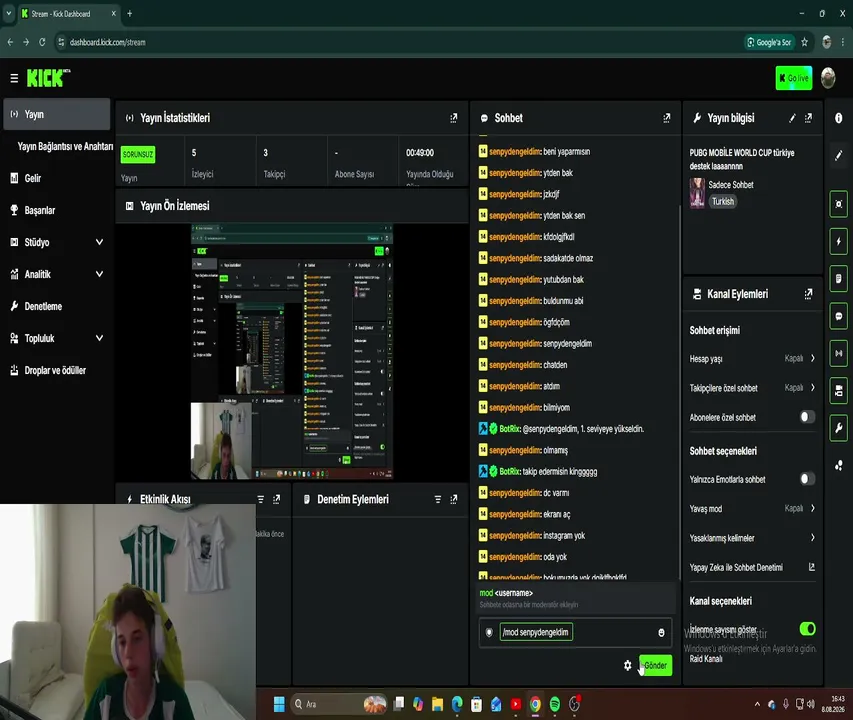Toggle lightning activity feed icon in right sidebar
The width and height of the screenshot is (853, 720).
pyautogui.click(x=838, y=241)
